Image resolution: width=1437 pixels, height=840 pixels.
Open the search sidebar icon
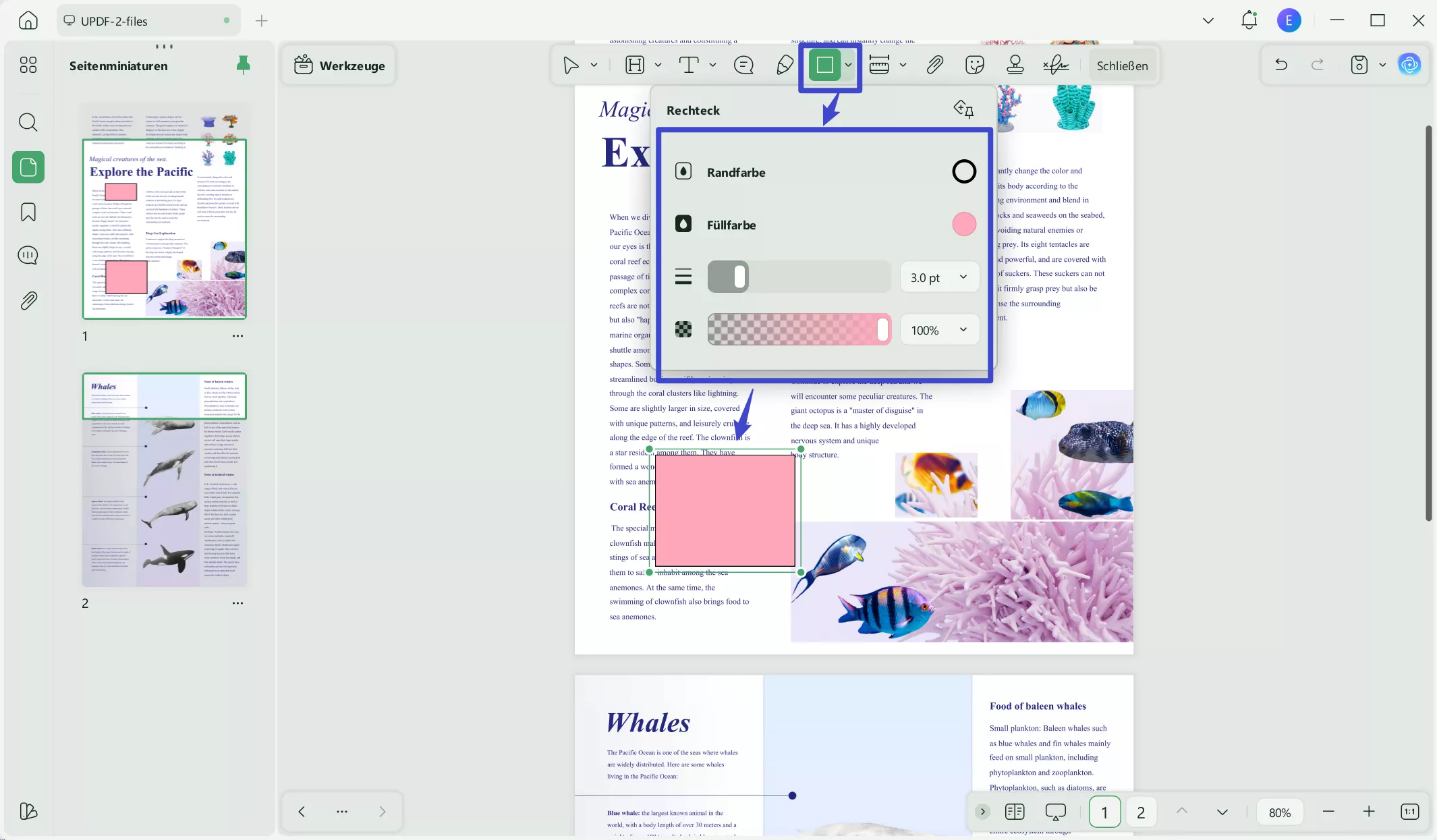pyautogui.click(x=28, y=122)
